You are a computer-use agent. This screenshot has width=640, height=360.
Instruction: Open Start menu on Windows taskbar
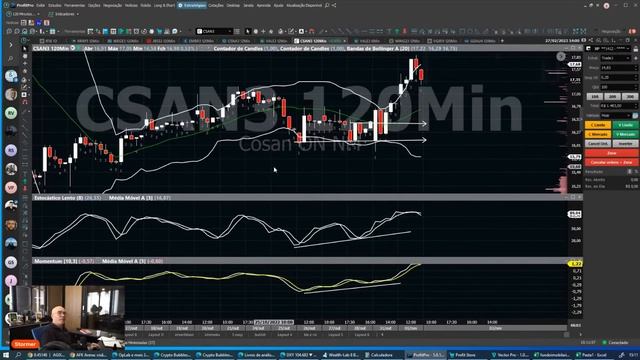(6, 355)
